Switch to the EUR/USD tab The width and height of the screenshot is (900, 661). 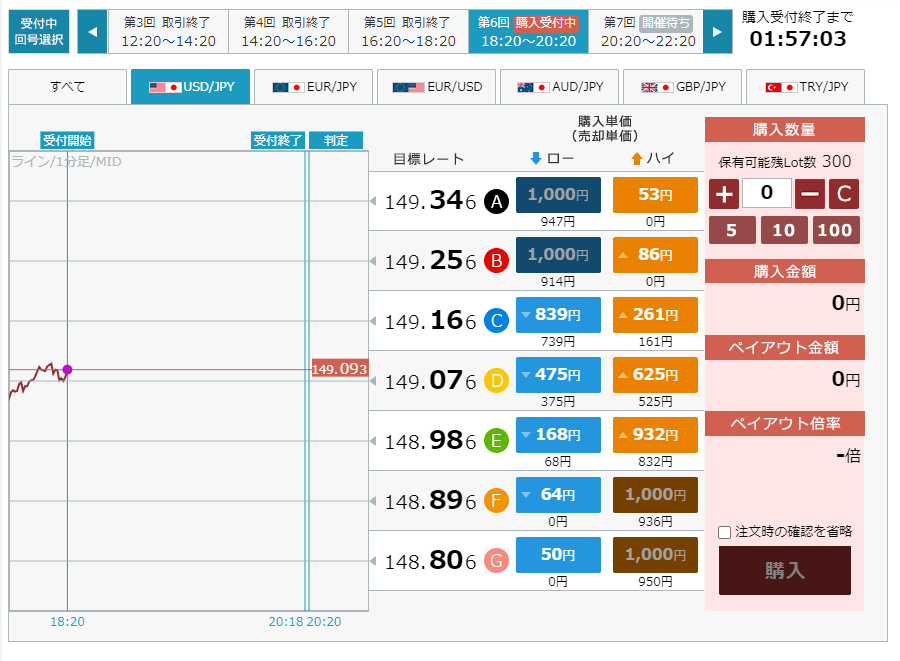(x=436, y=87)
